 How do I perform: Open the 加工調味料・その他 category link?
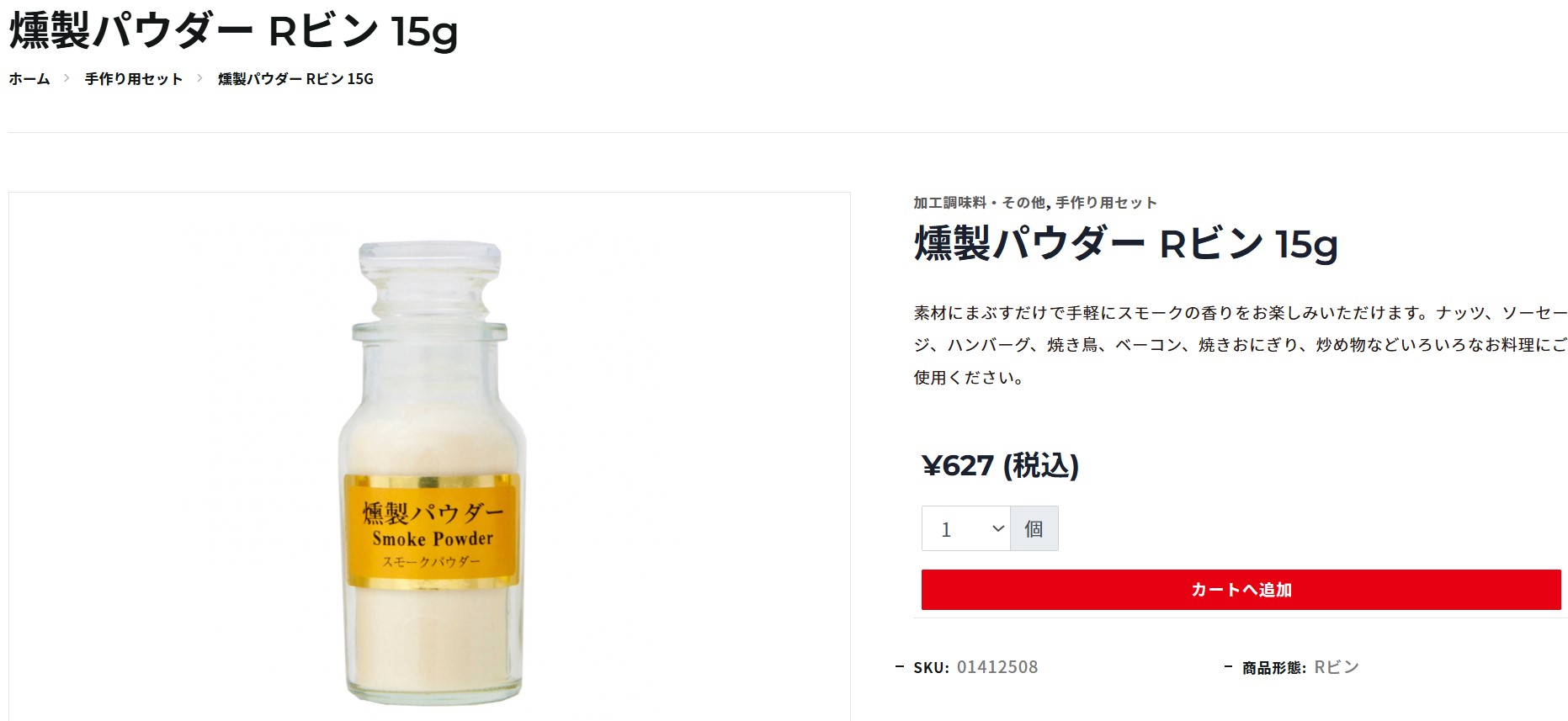[x=979, y=203]
